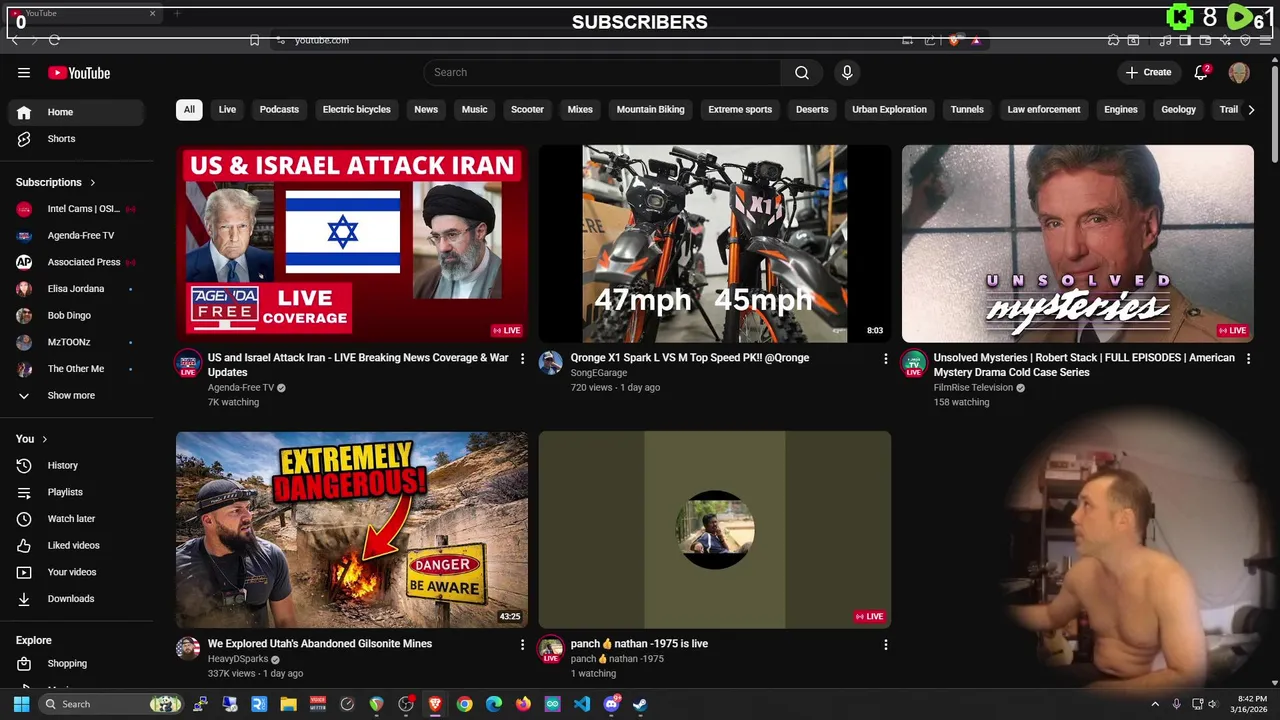The height and width of the screenshot is (720, 1280).
Task: Click into the YouTube search field
Action: coord(602,72)
